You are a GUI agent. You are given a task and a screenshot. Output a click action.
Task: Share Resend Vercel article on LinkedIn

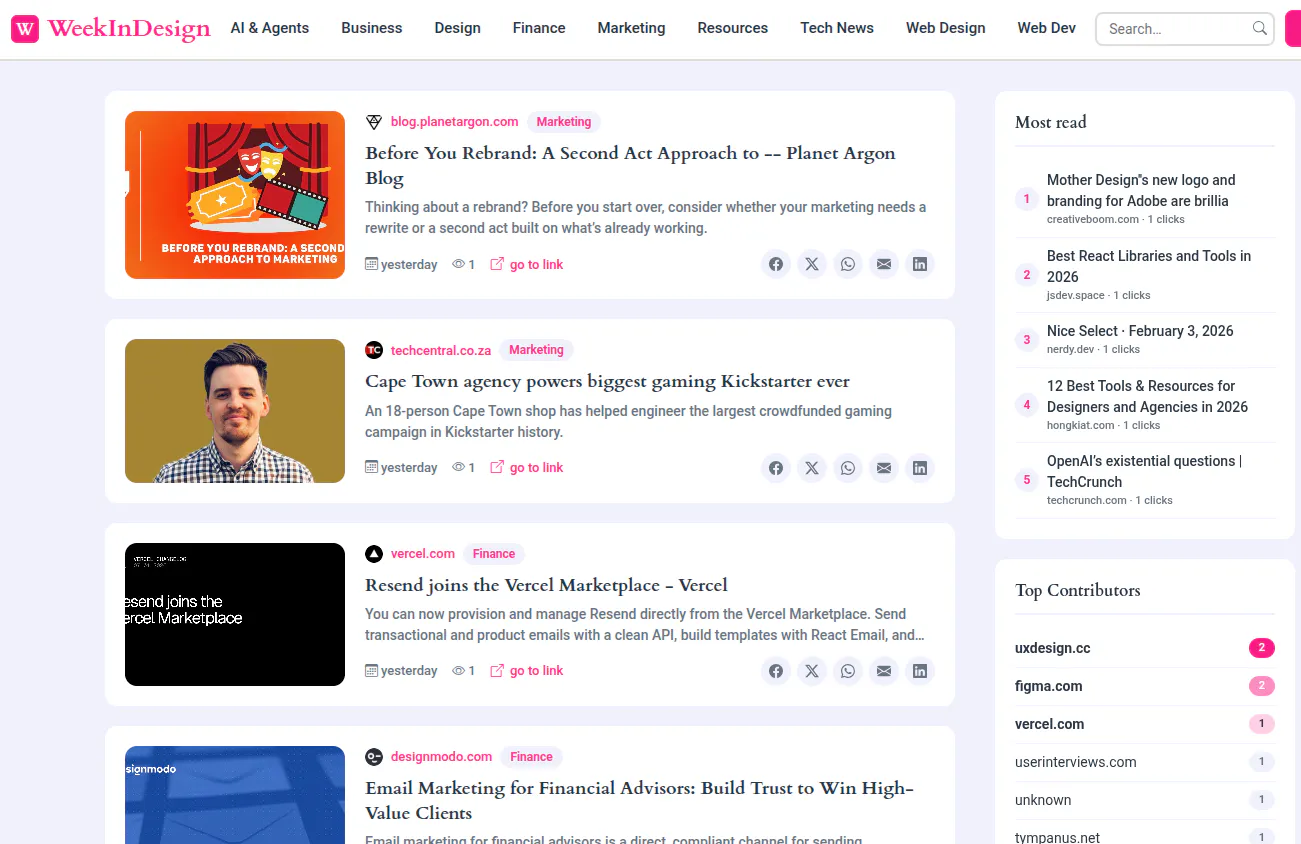click(920, 670)
